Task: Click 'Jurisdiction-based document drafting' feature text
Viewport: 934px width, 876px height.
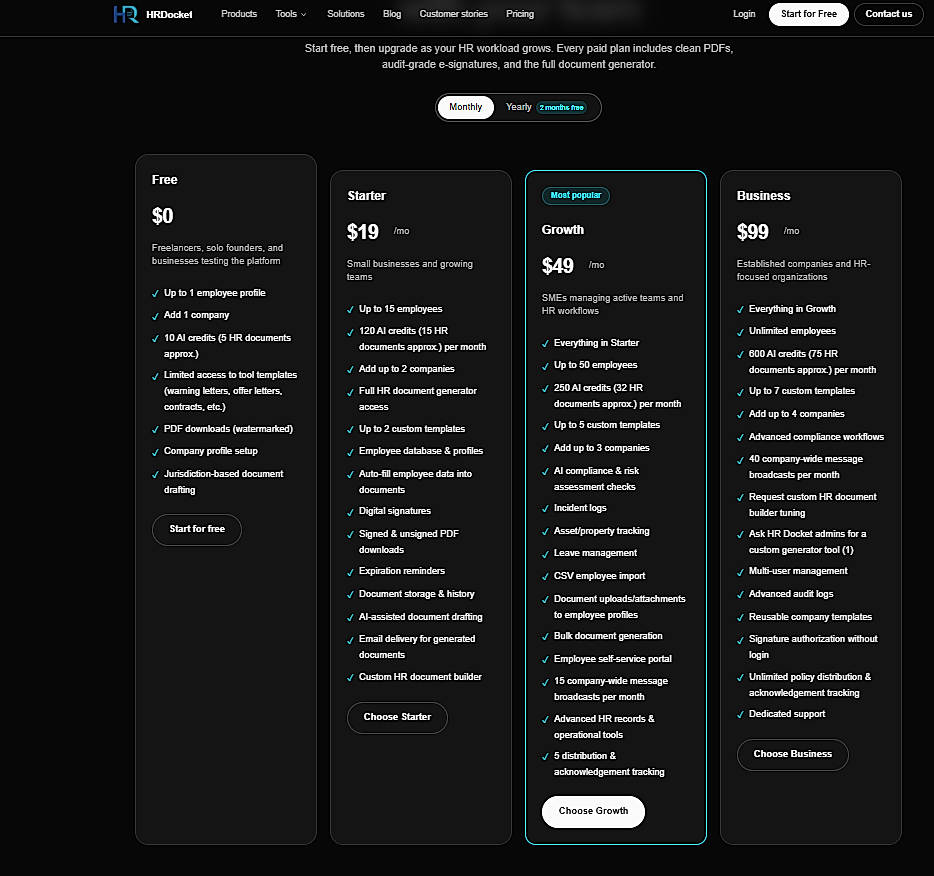Action: (x=223, y=482)
